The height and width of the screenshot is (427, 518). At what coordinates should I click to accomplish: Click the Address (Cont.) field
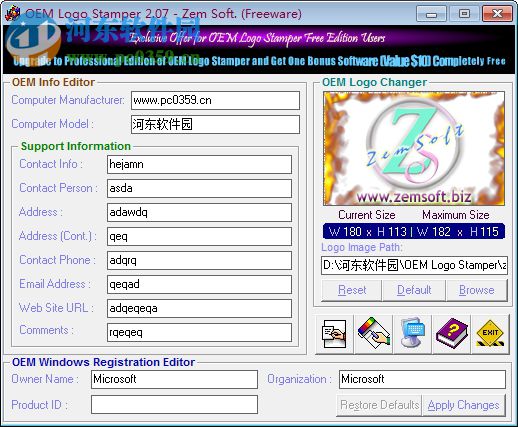coord(199,236)
